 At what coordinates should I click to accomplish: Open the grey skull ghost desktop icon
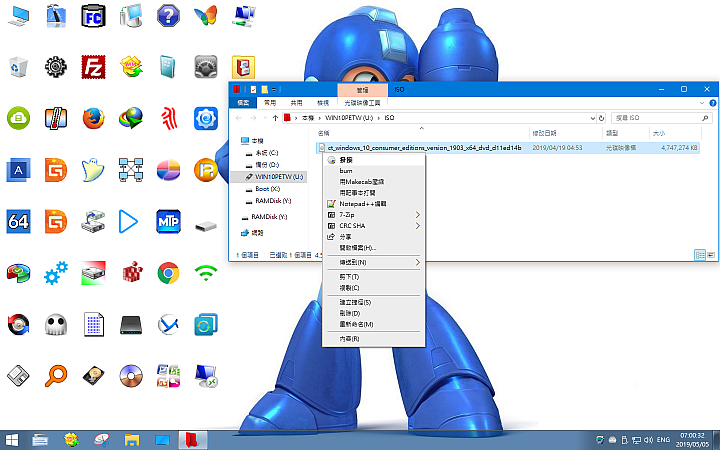click(x=56, y=325)
